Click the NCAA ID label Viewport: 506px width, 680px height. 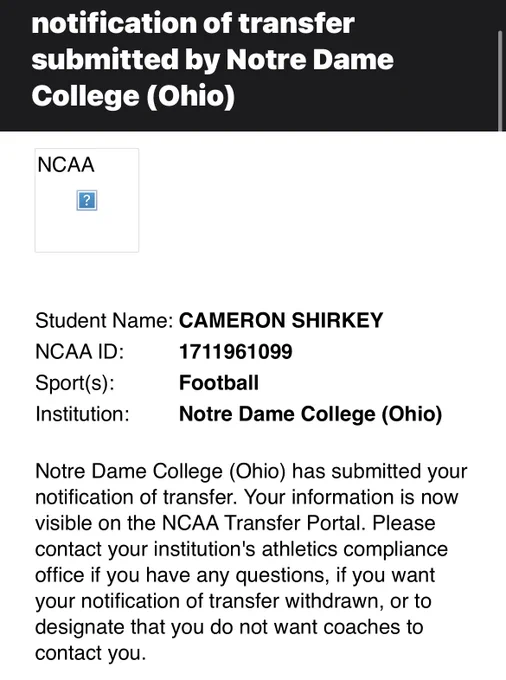(80, 352)
